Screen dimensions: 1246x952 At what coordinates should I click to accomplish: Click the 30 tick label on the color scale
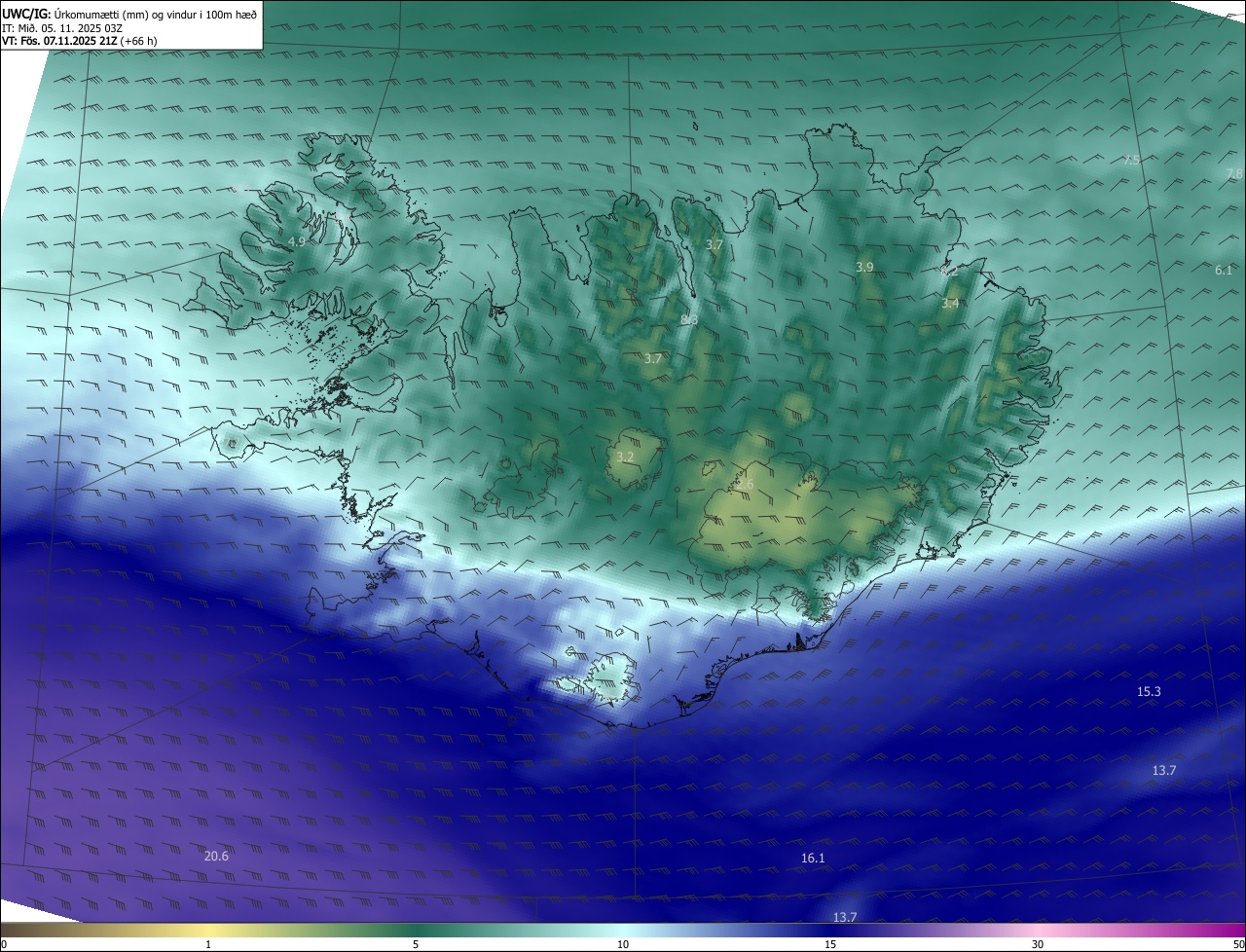(x=1038, y=944)
